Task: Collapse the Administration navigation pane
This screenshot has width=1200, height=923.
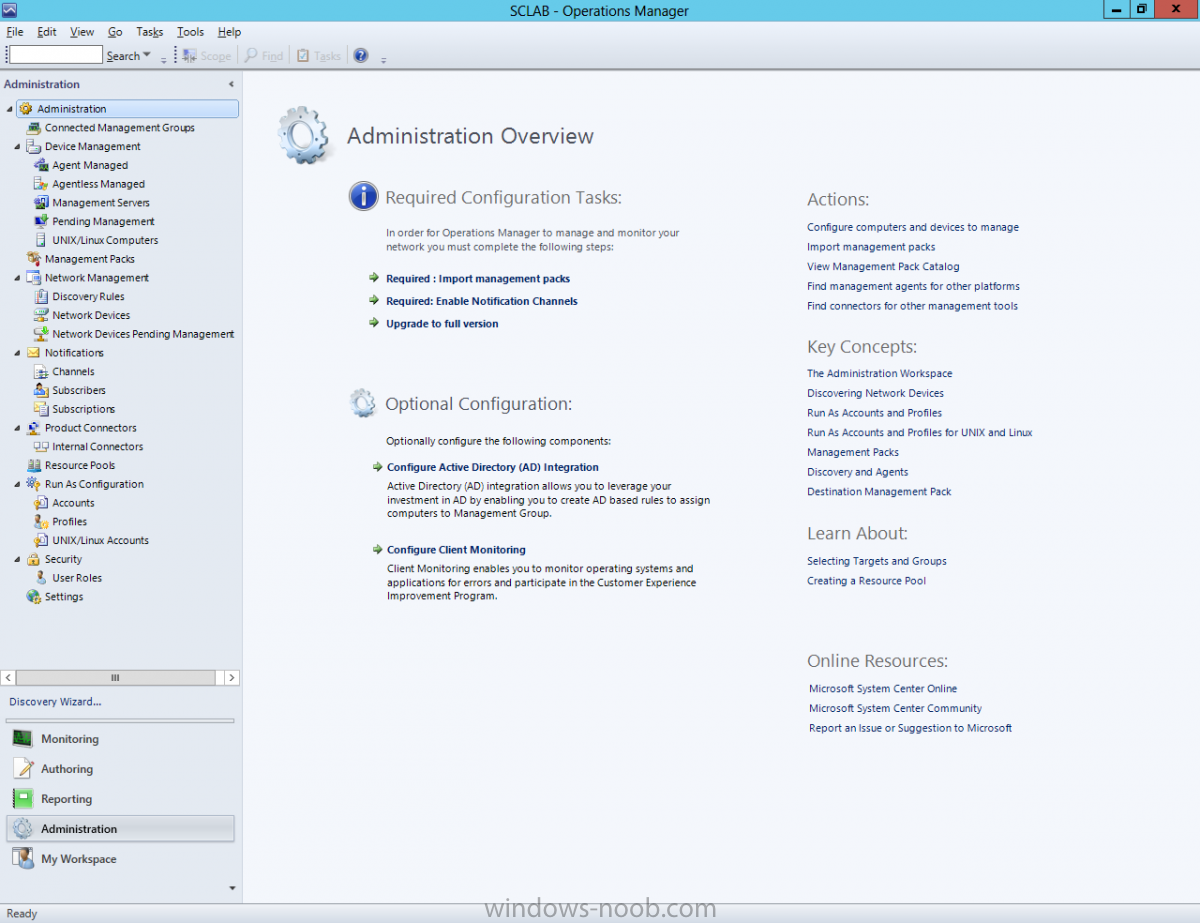Action: 232,85
